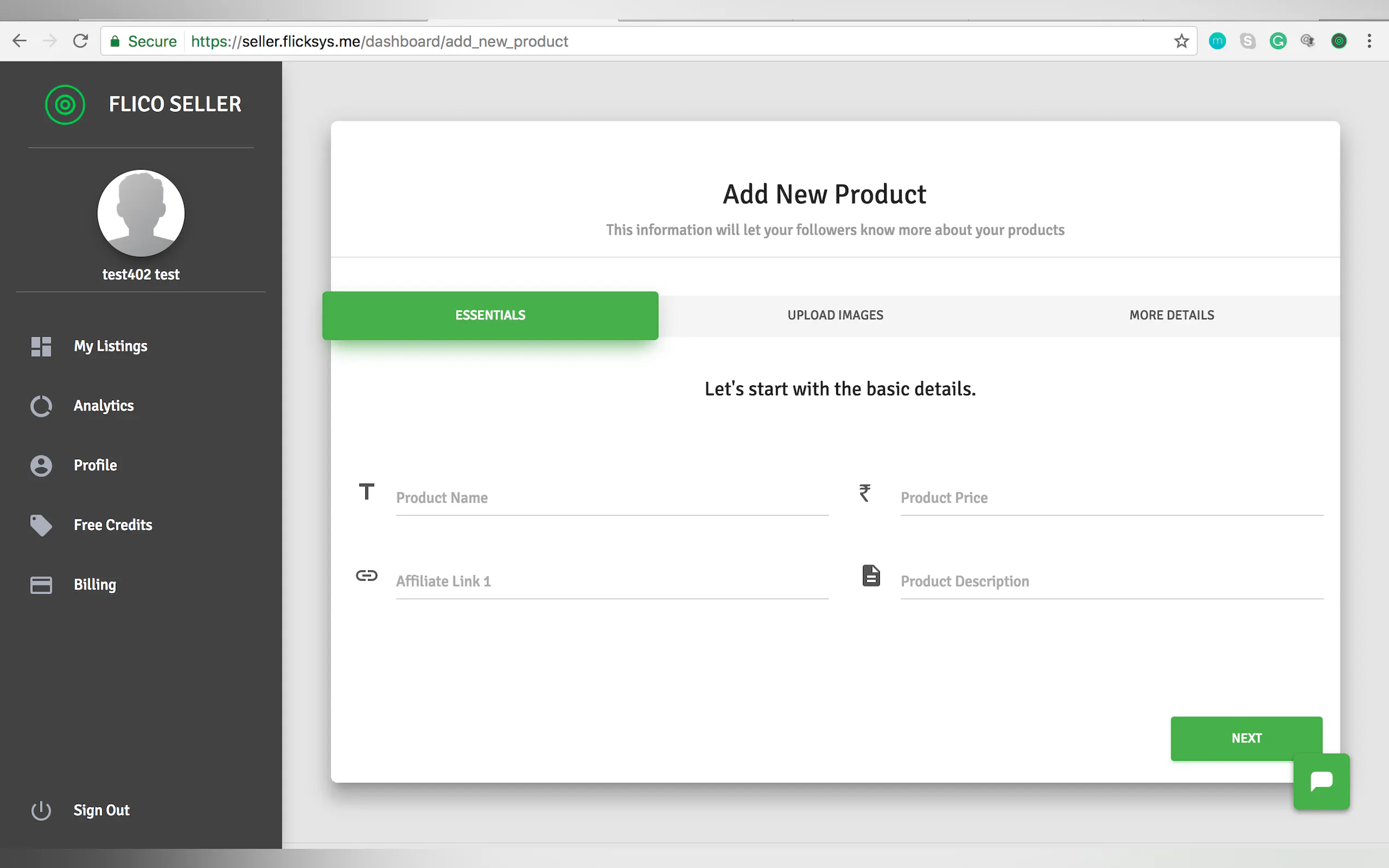Open Chrome three-dot menu
This screenshot has height=868, width=1389.
[x=1369, y=42]
